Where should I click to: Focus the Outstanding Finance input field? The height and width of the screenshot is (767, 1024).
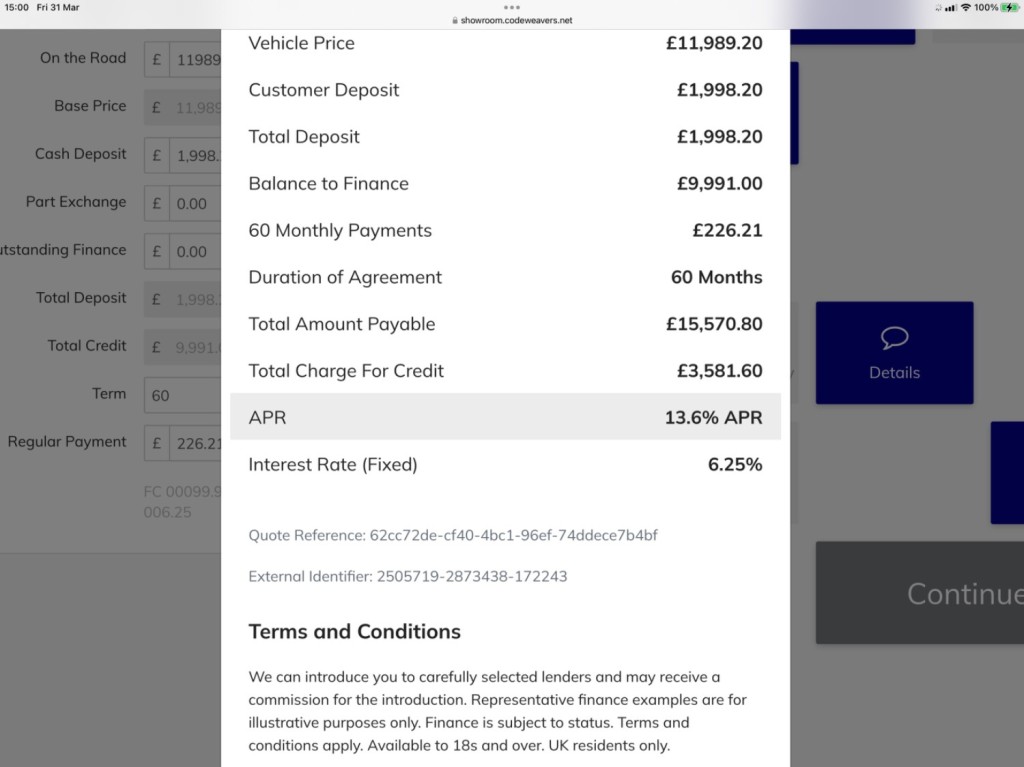197,251
